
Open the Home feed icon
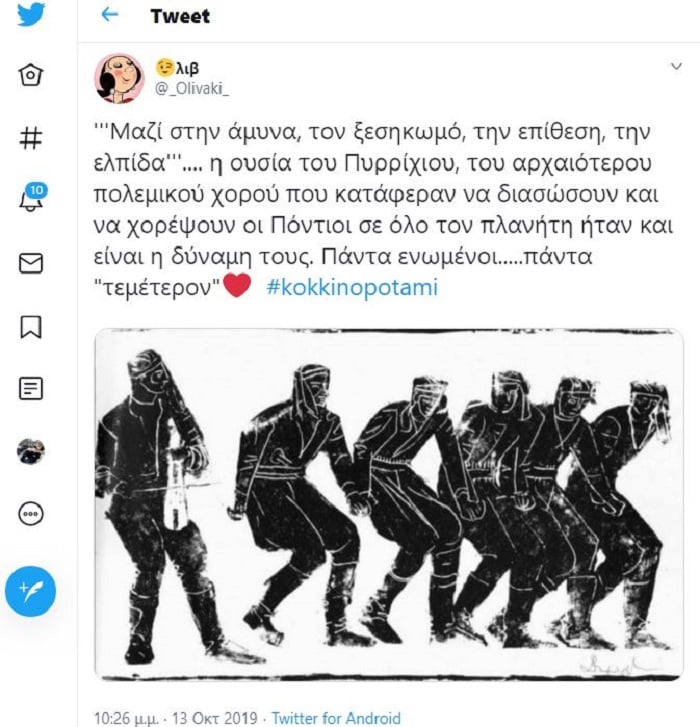pyautogui.click(x=31, y=74)
